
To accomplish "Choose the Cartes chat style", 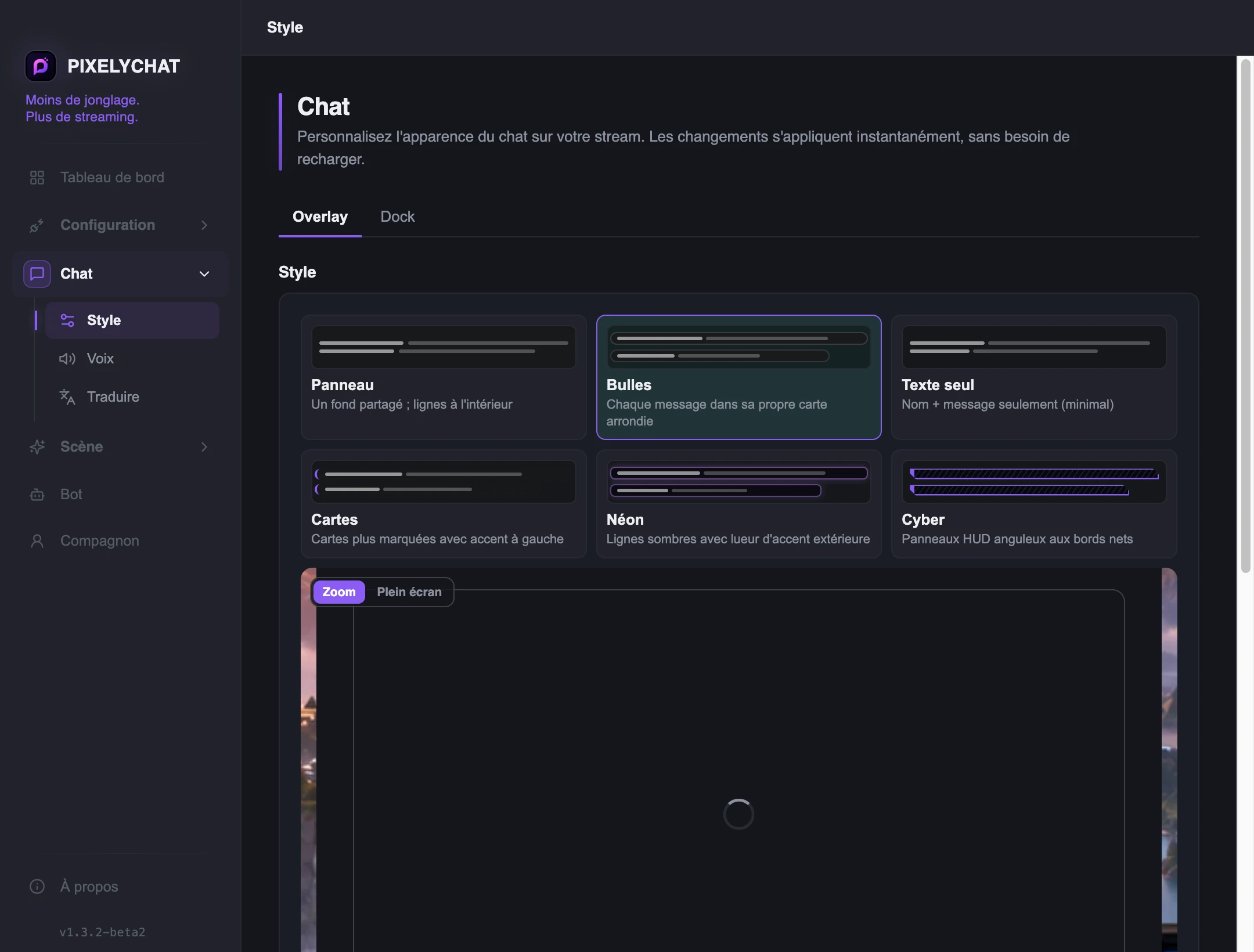I will (x=444, y=504).
